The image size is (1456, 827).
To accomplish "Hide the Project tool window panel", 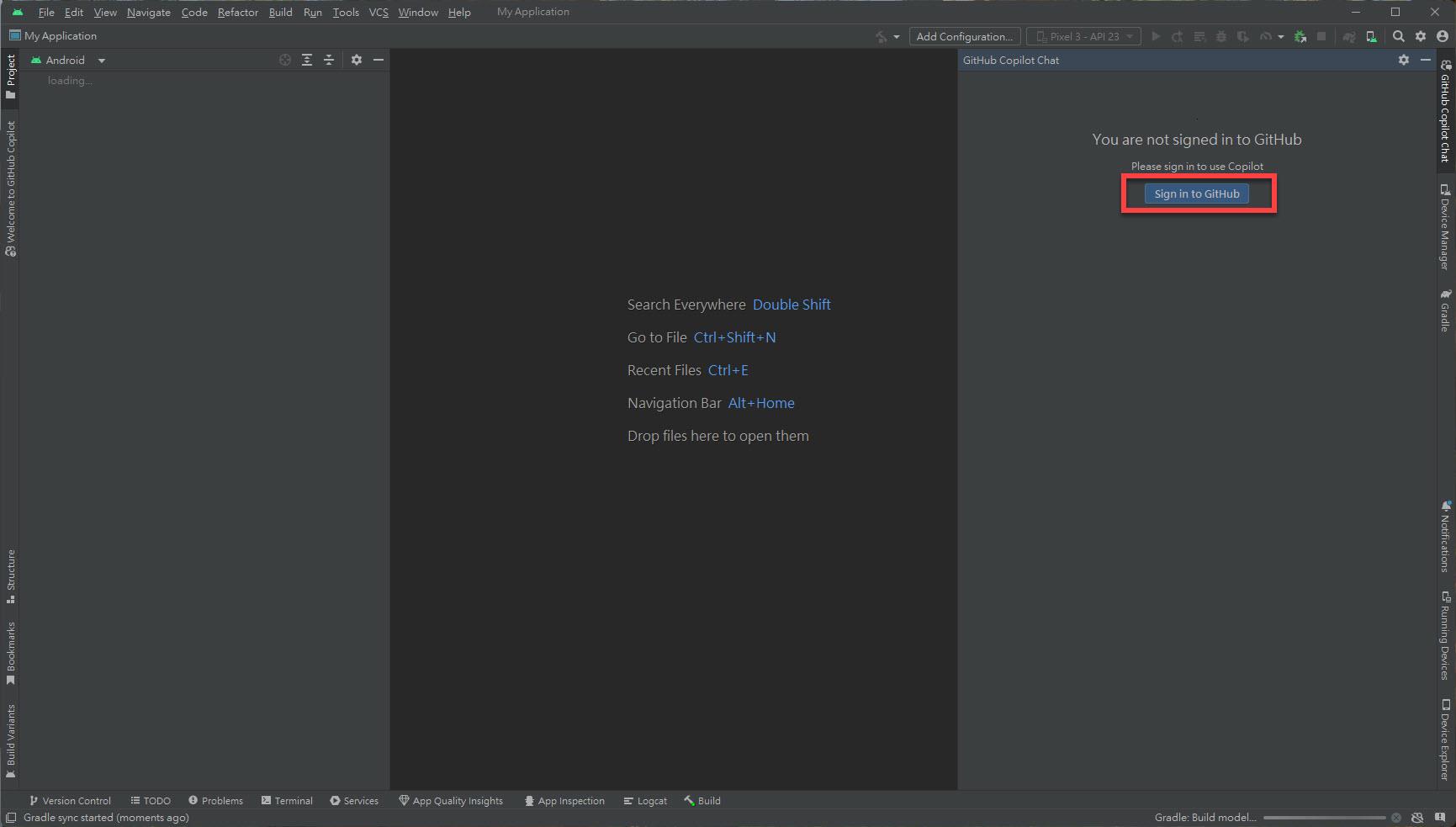I will [x=379, y=60].
